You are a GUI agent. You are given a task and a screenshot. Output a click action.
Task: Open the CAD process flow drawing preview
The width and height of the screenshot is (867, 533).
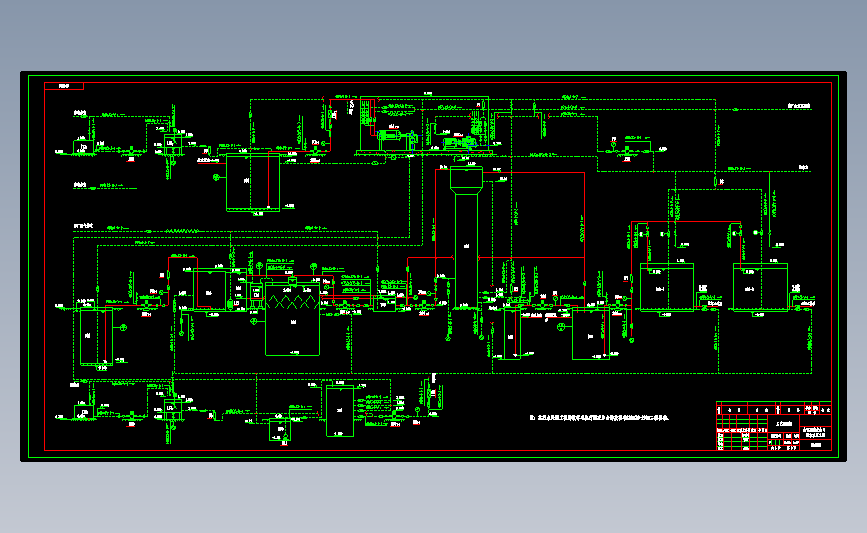point(434,266)
